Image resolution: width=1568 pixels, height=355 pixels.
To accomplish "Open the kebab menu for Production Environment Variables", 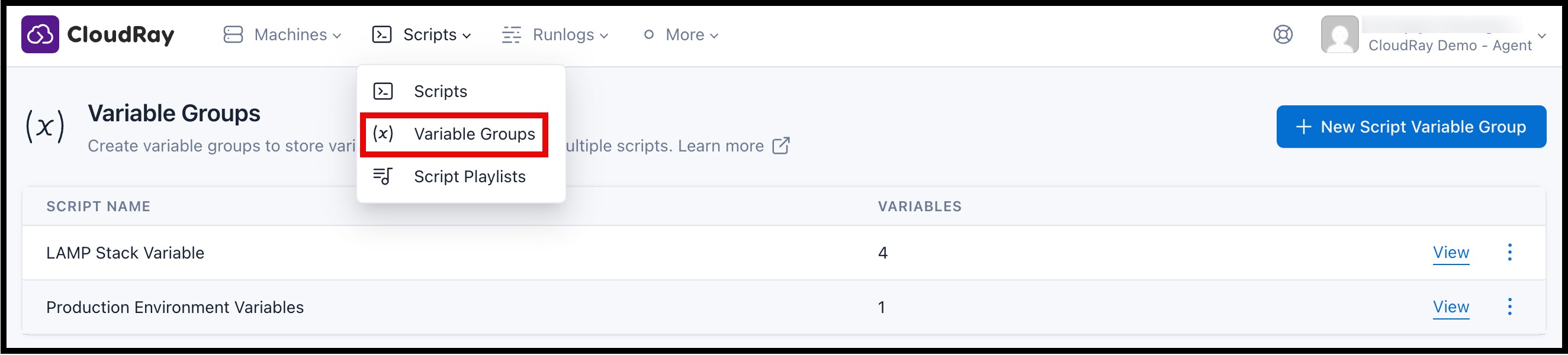I will pos(1510,307).
